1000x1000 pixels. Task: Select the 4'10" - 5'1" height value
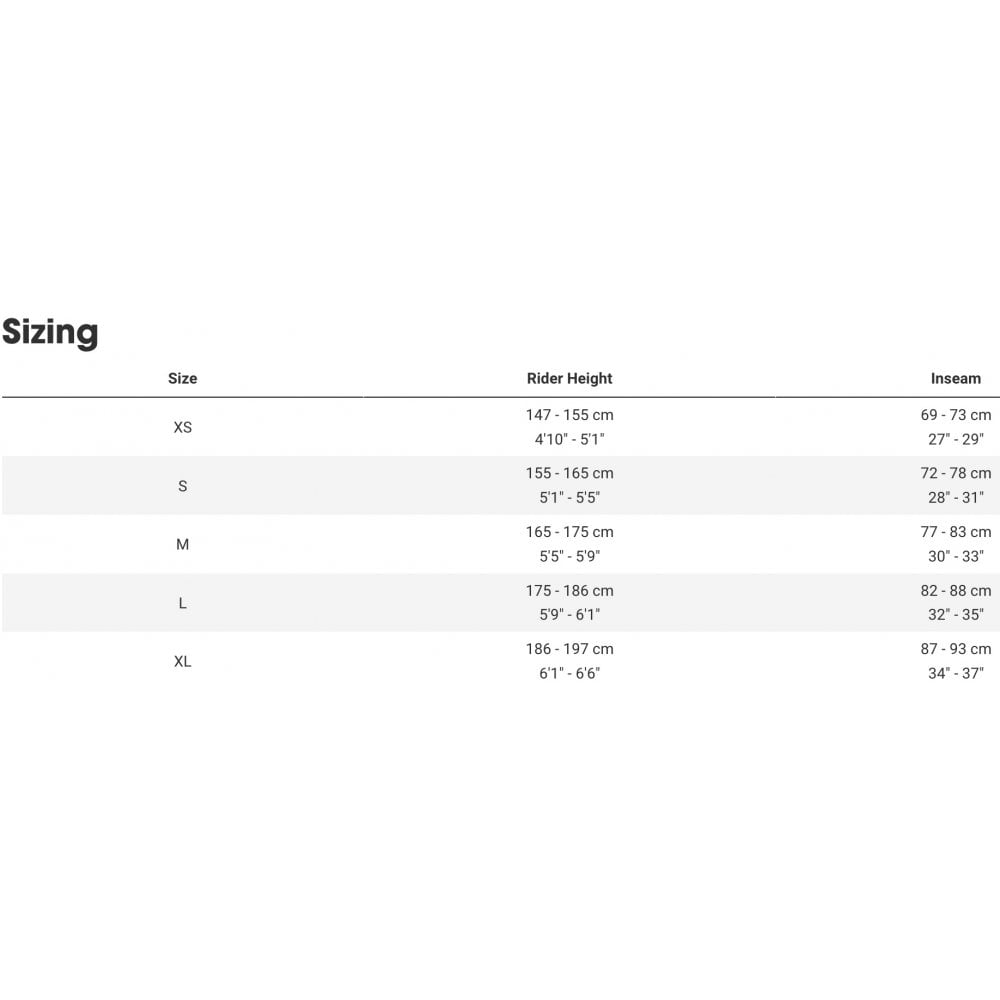click(x=570, y=439)
